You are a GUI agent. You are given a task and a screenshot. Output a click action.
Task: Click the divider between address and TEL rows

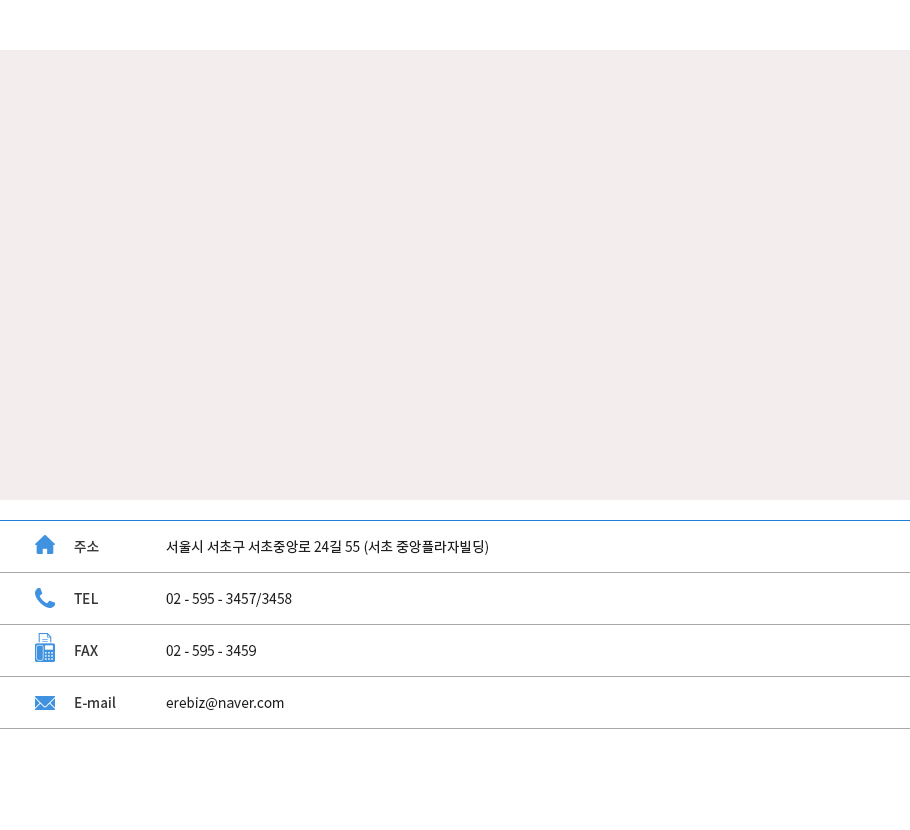(455, 572)
